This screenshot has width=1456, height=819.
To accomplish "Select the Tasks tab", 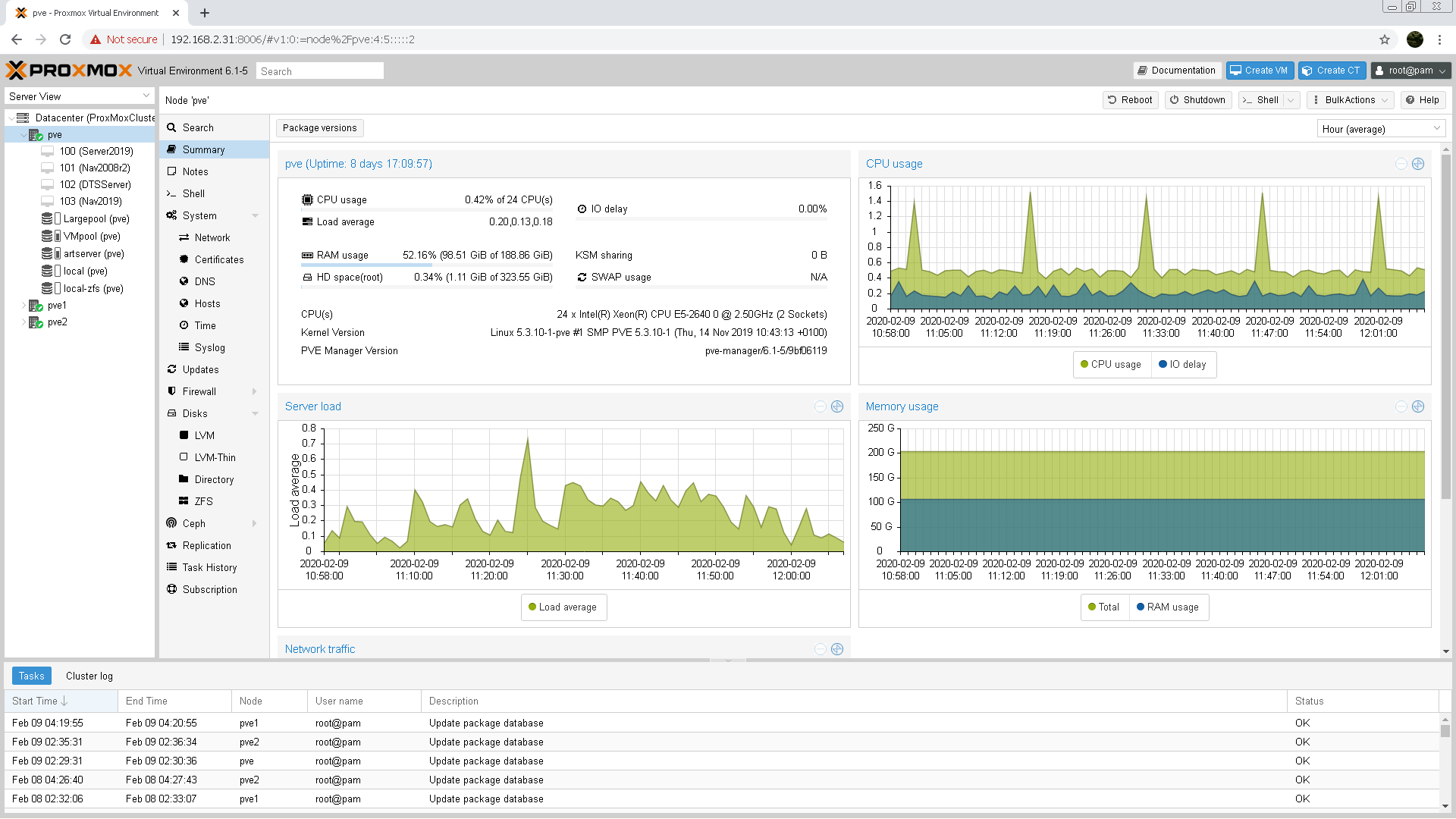I will pos(31,676).
